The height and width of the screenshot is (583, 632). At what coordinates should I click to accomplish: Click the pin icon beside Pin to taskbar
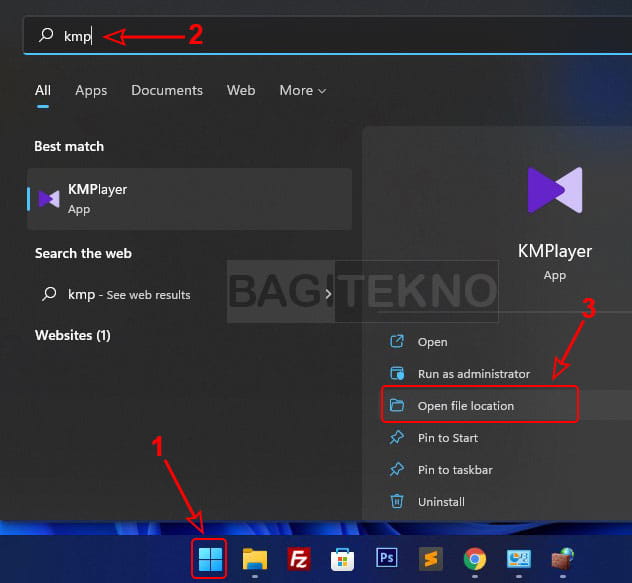point(397,469)
